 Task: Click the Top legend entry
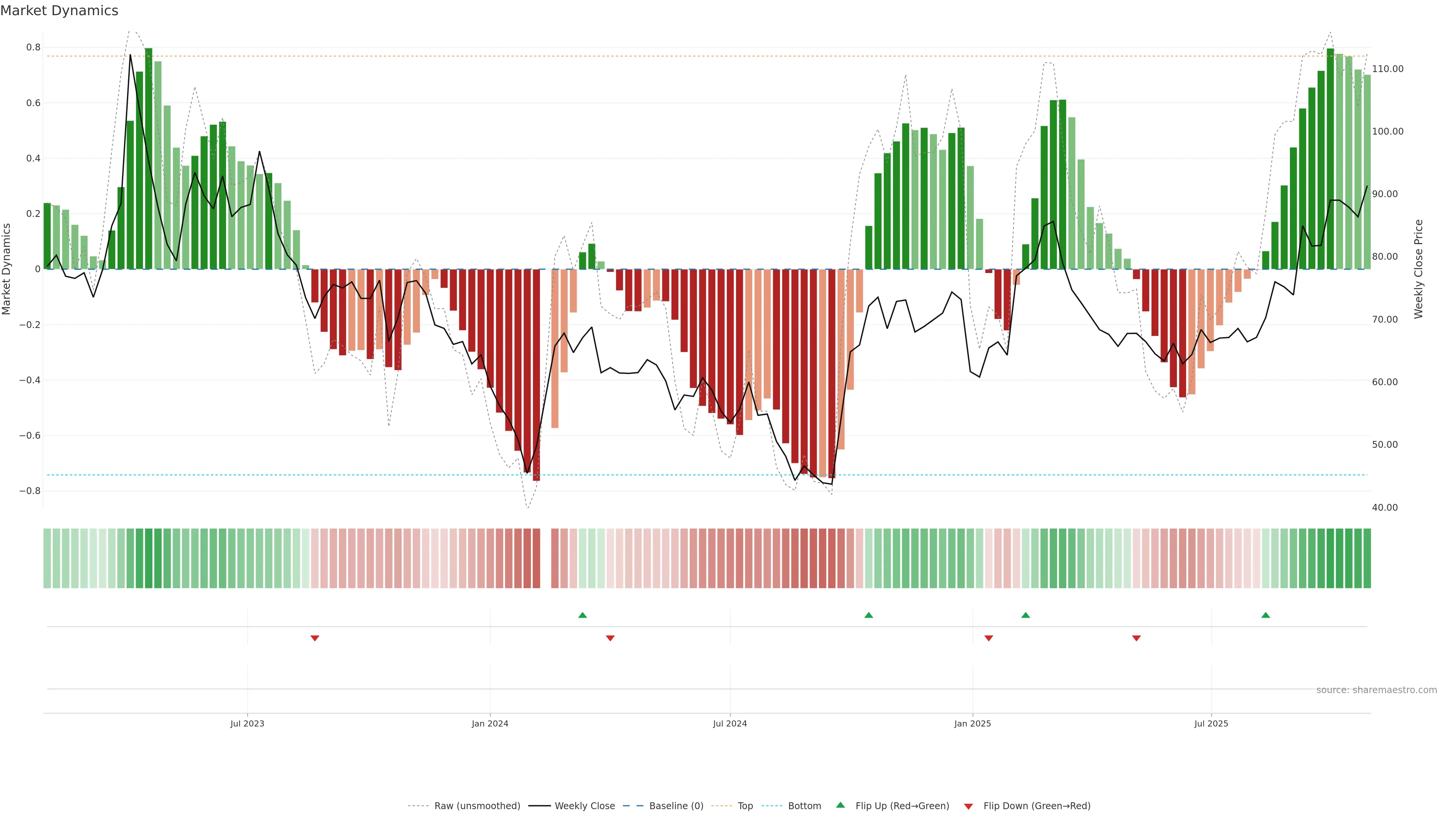pyautogui.click(x=745, y=806)
